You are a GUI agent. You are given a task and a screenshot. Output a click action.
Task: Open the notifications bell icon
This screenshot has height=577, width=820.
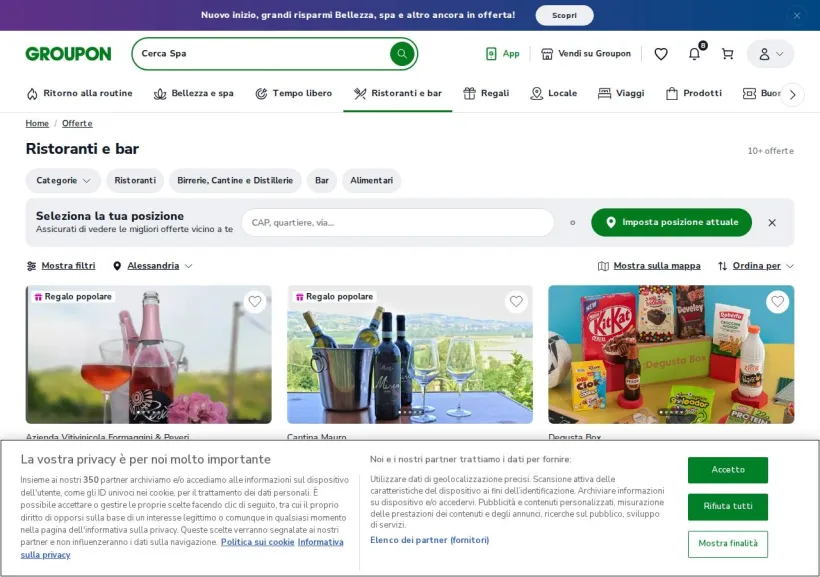pyautogui.click(x=694, y=54)
